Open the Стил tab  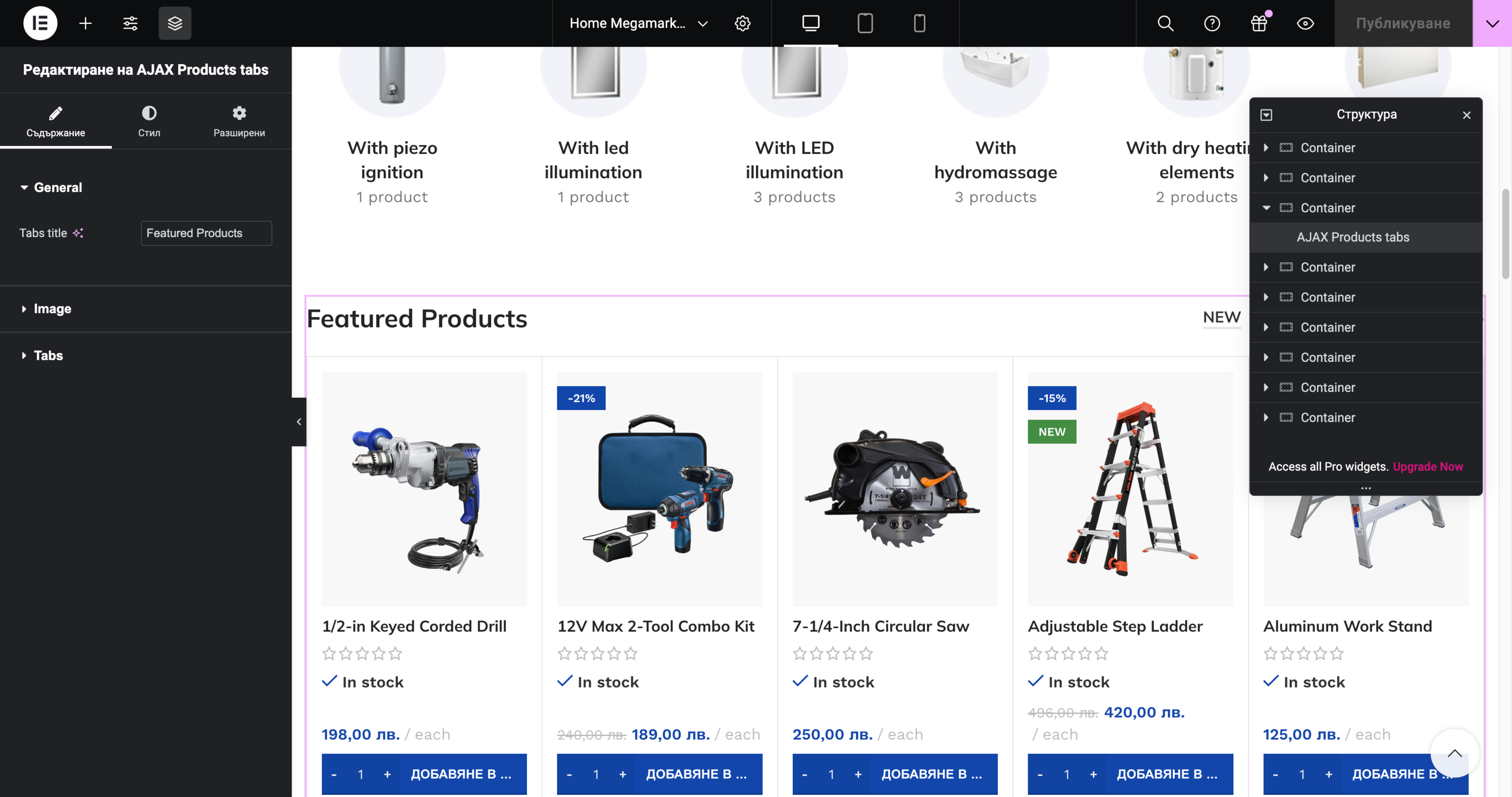click(149, 122)
